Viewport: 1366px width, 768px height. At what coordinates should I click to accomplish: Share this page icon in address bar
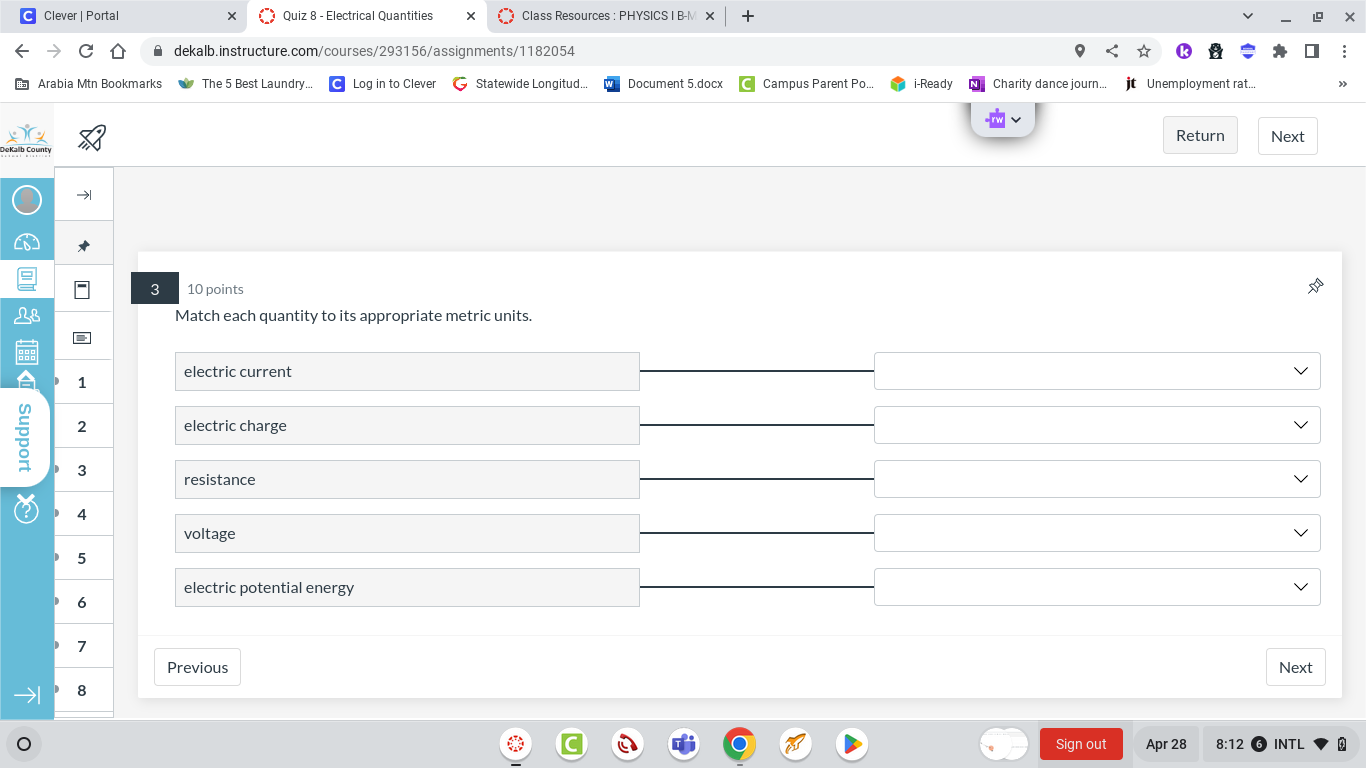click(x=1112, y=51)
